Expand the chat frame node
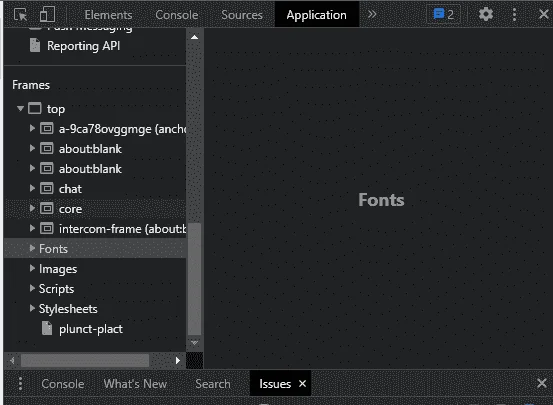 click(32, 188)
